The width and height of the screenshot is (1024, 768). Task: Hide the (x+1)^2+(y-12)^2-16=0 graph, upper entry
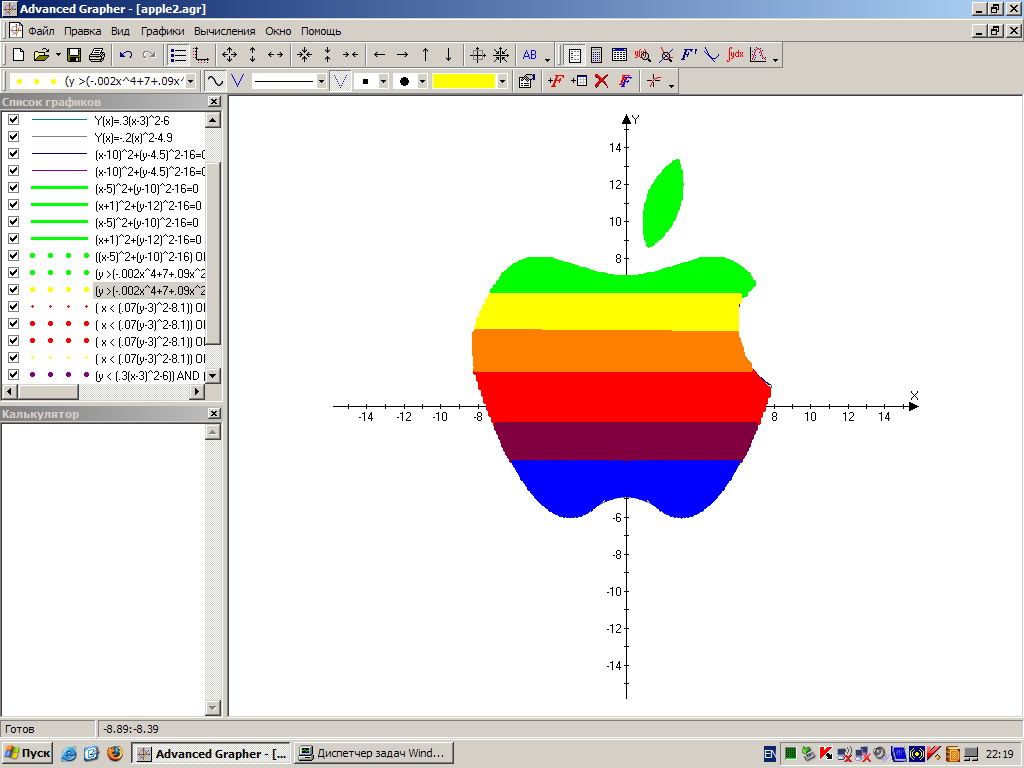coord(14,205)
